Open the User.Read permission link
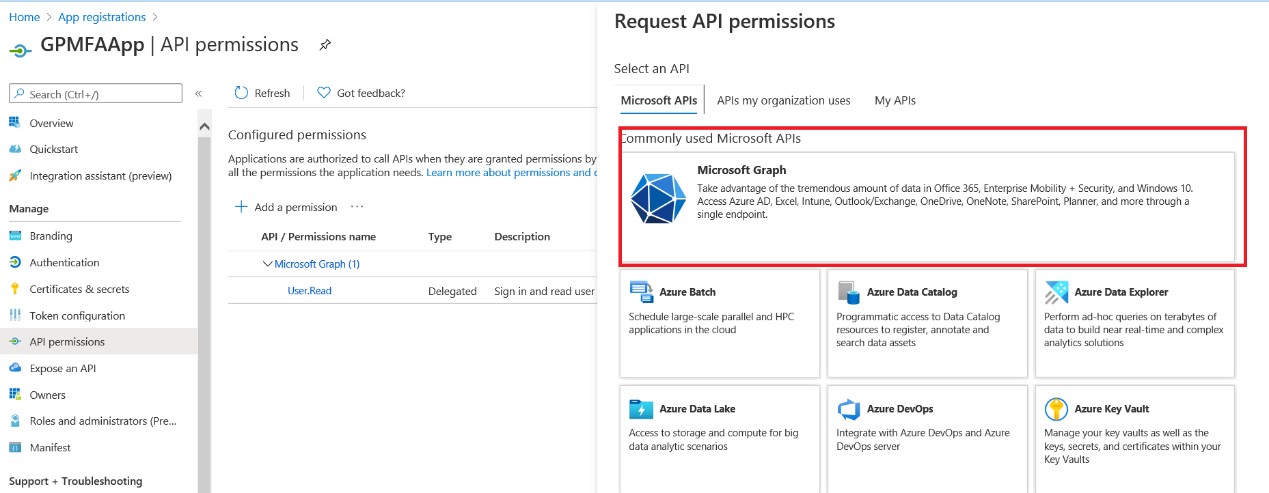Image resolution: width=1269 pixels, height=493 pixels. [309, 291]
